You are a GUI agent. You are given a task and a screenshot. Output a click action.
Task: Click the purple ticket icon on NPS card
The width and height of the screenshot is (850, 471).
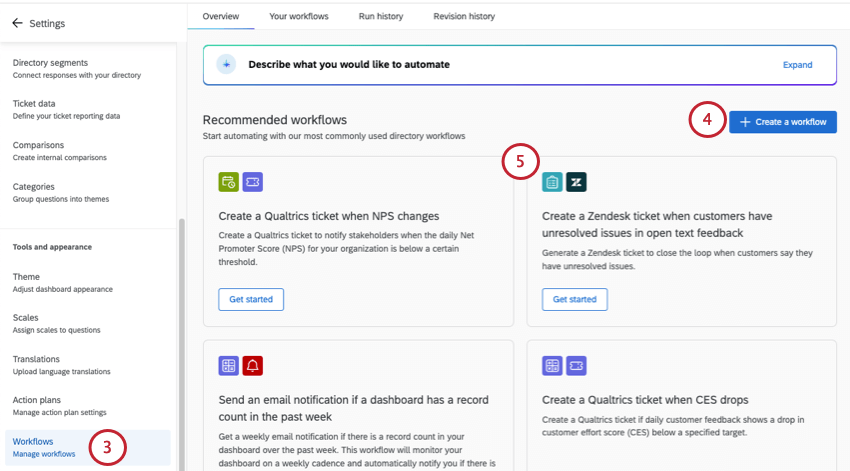pyautogui.click(x=253, y=181)
